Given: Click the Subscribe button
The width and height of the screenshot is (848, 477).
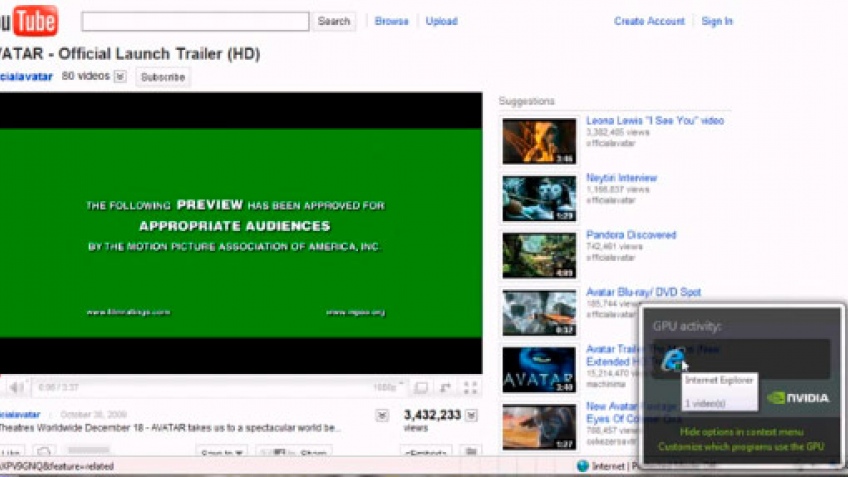Looking at the screenshot, I should 163,77.
